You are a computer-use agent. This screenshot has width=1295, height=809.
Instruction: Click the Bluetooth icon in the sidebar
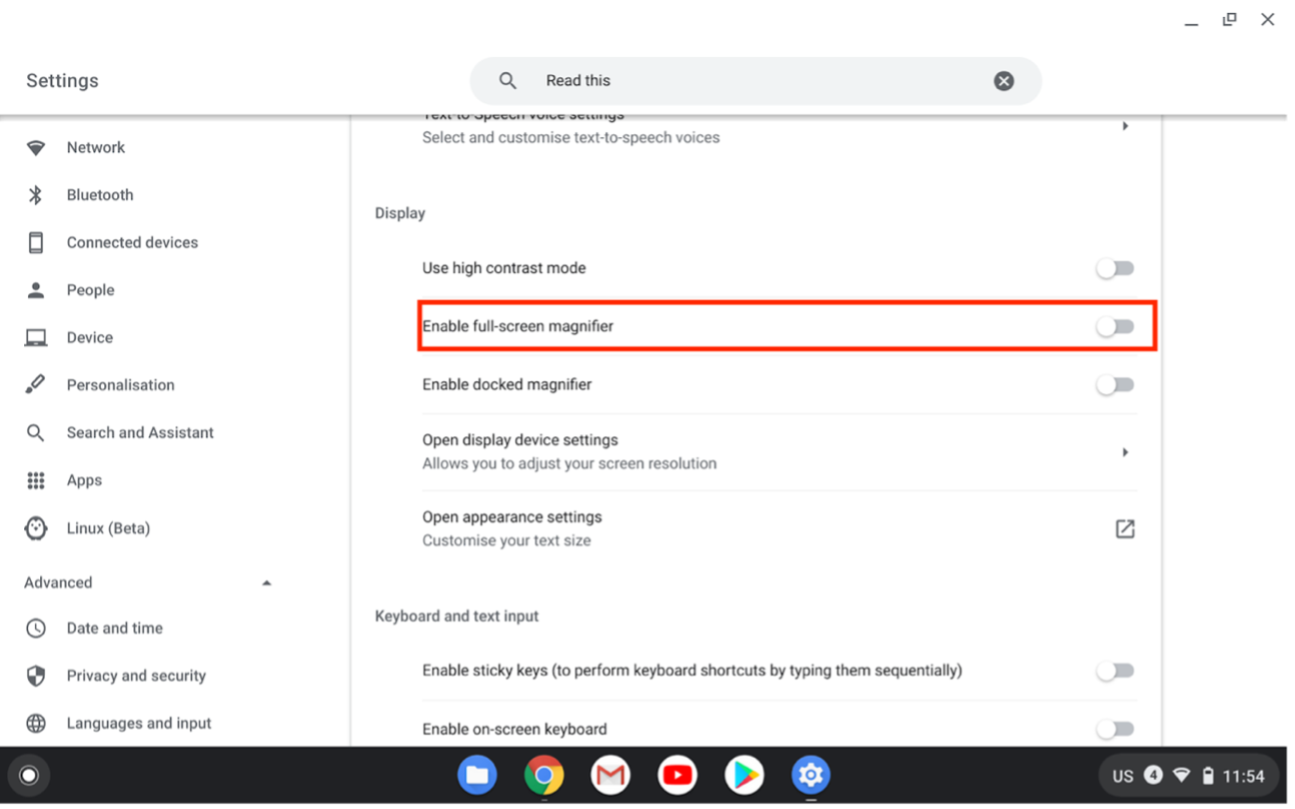[x=36, y=194]
